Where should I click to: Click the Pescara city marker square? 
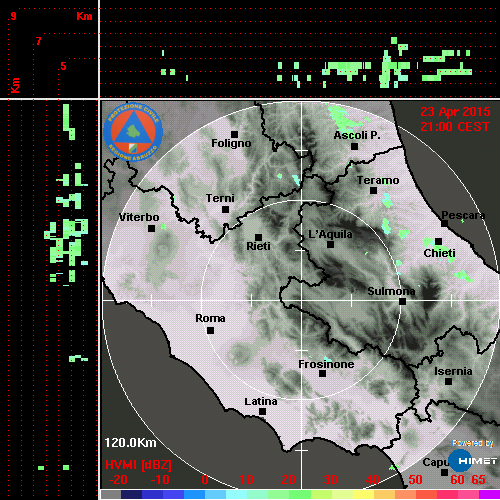click(x=445, y=224)
